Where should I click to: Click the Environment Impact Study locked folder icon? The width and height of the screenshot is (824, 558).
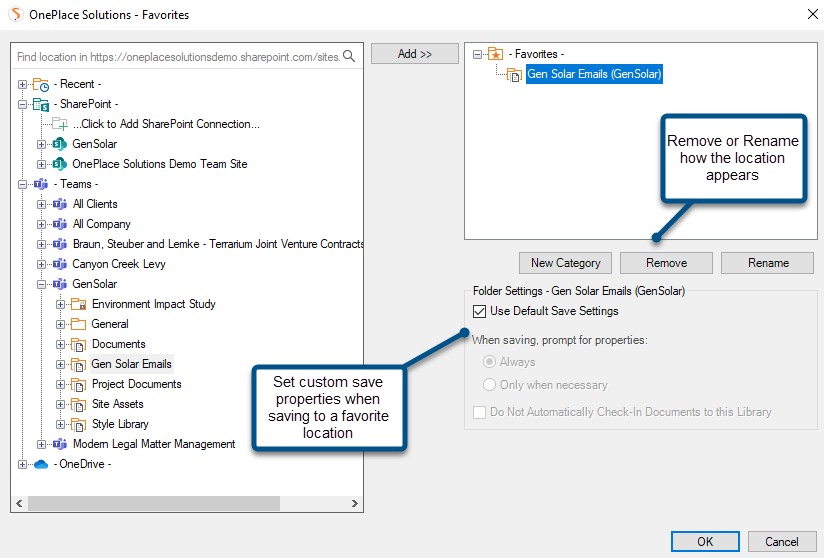pyautogui.click(x=79, y=304)
